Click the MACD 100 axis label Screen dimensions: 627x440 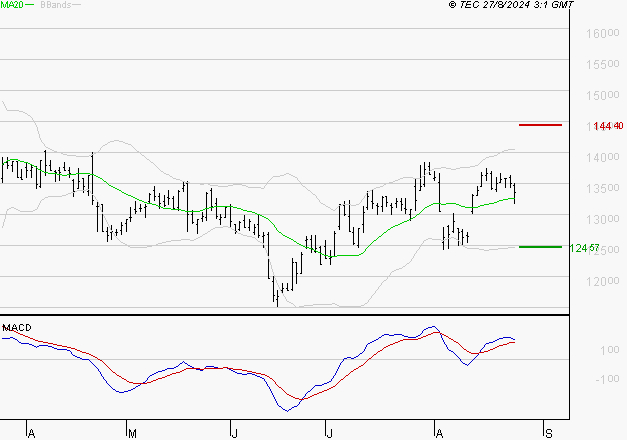(609, 350)
